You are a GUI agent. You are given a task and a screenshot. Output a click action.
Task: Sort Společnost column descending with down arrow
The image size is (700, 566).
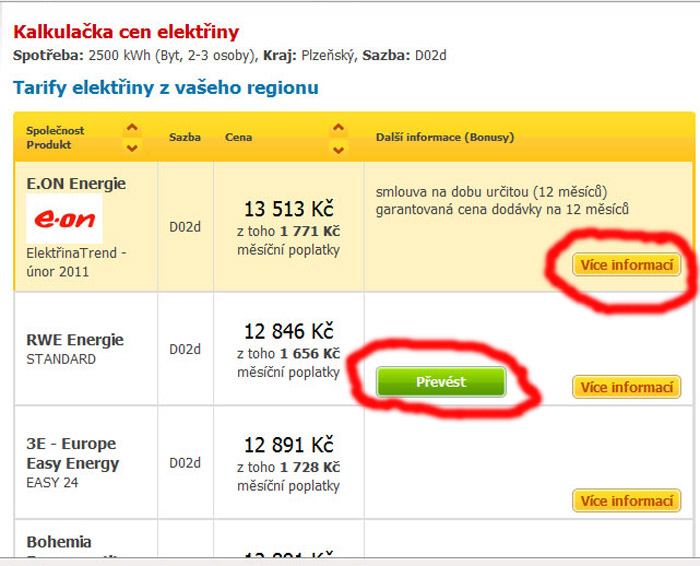(x=132, y=147)
